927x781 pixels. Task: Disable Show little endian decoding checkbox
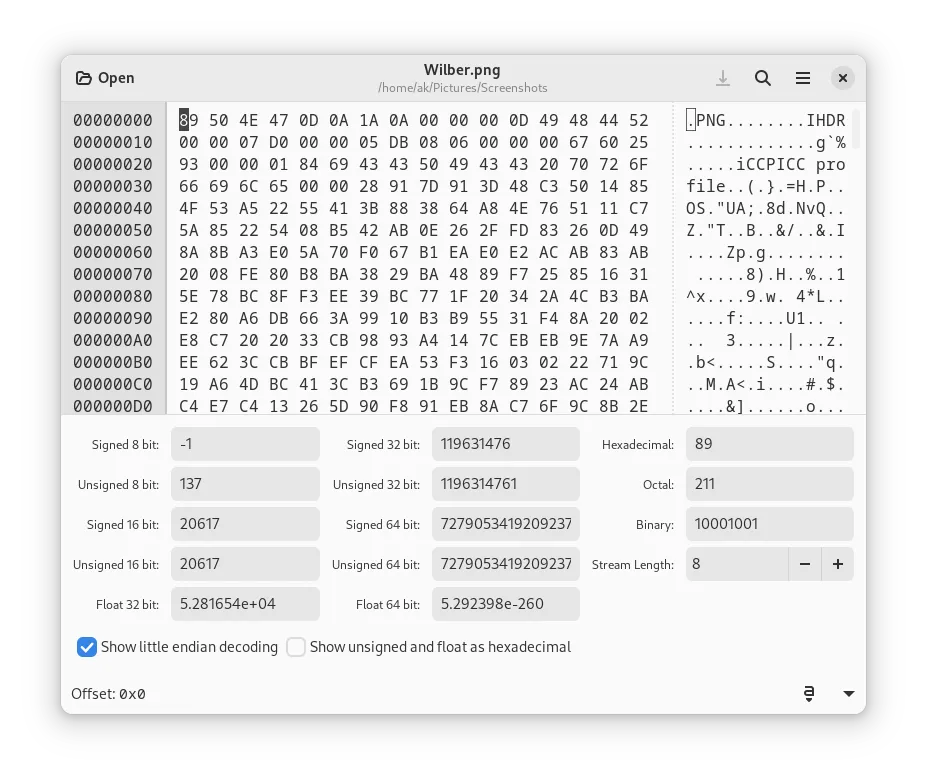[x=87, y=647]
